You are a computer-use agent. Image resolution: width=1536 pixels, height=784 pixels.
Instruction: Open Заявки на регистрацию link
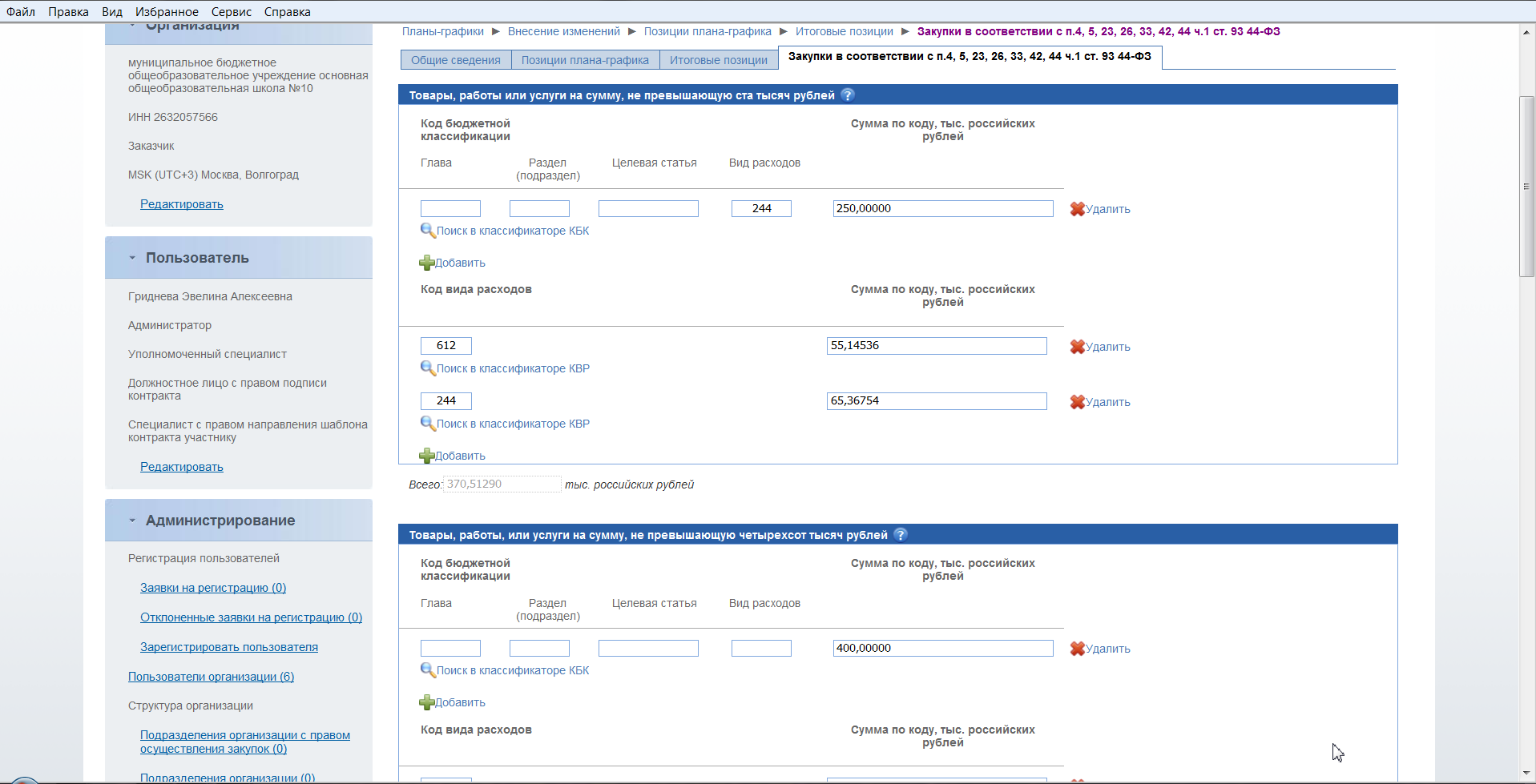point(213,588)
